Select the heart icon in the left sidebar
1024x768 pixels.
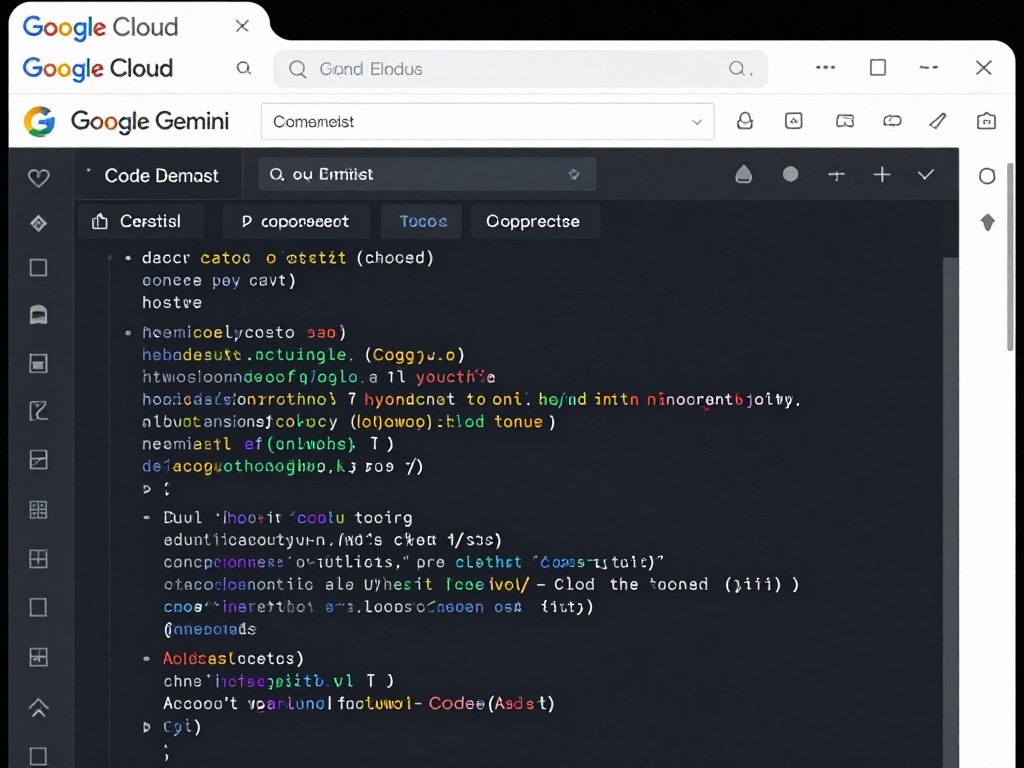tap(38, 178)
